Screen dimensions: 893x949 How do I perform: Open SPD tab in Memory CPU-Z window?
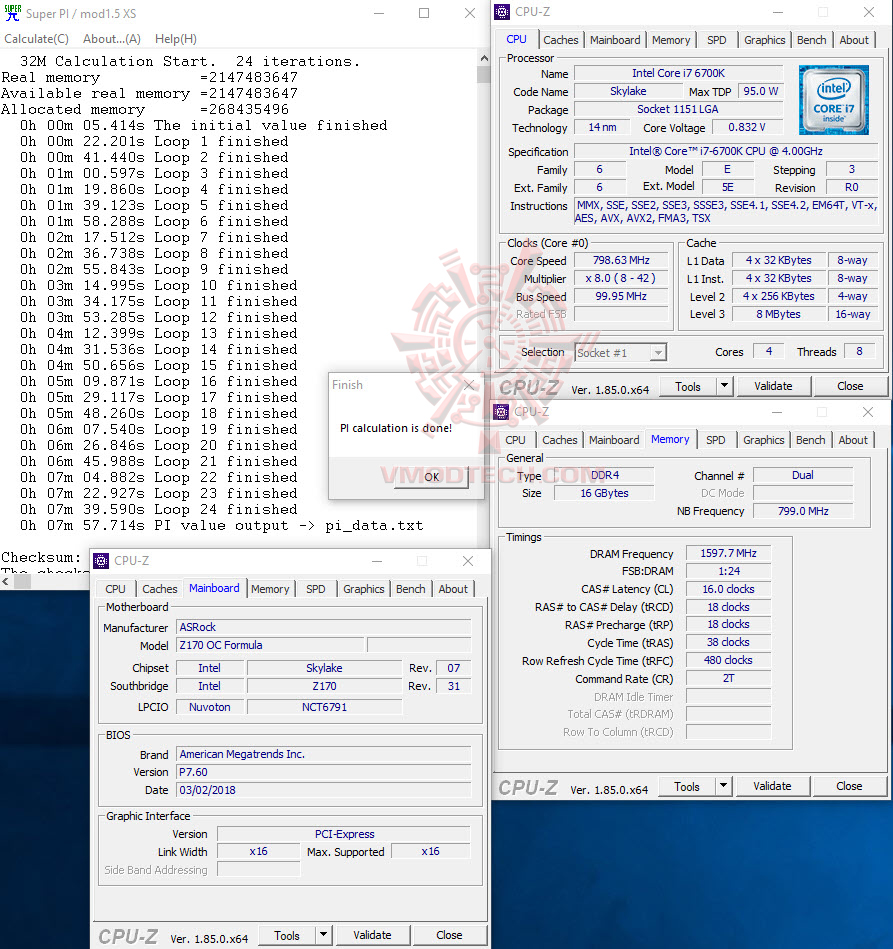click(715, 440)
